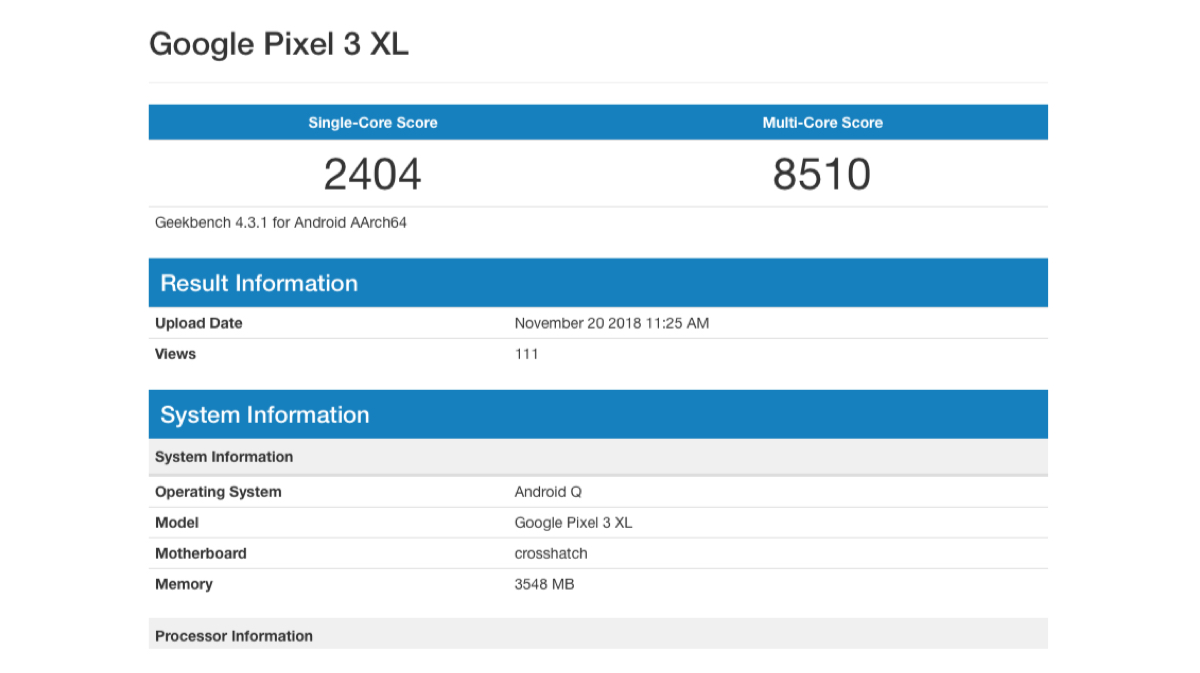Viewport: 1200px width, 673px height.
Task: Click the Google Pixel 3 XL model value
Action: point(573,523)
